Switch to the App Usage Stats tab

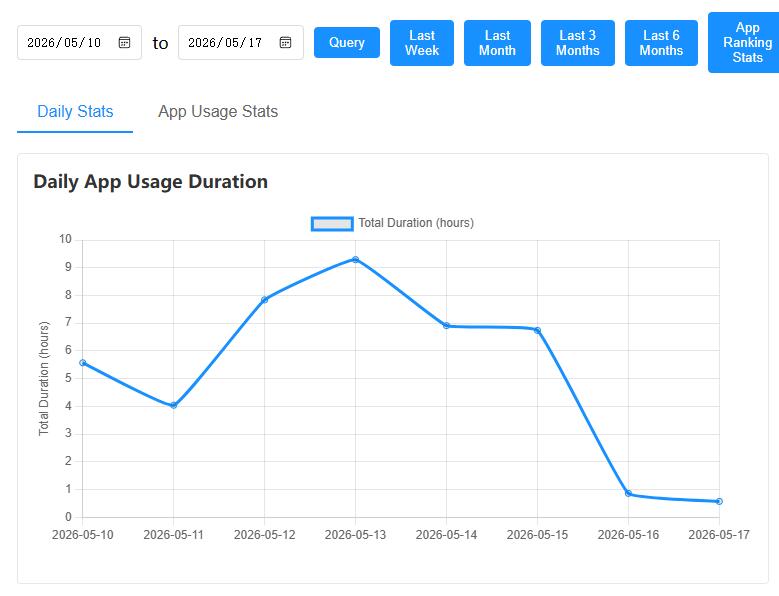[x=218, y=112]
